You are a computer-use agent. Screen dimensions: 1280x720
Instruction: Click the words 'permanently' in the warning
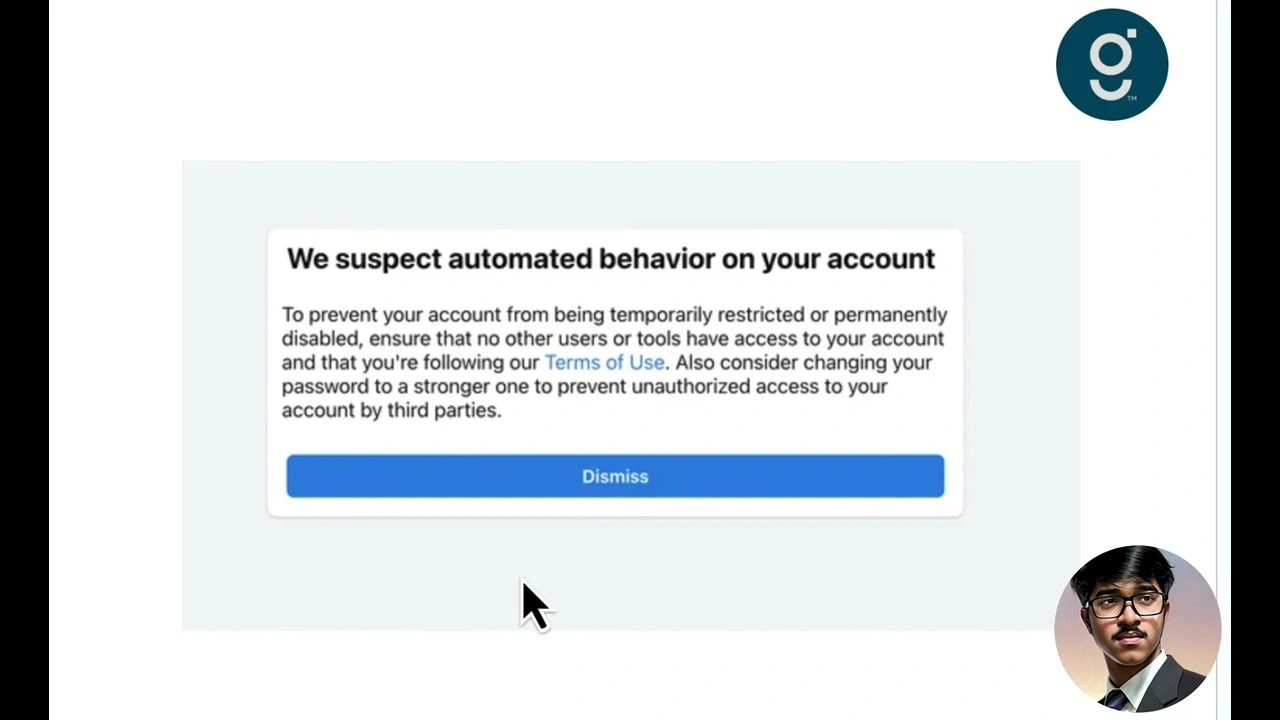890,315
